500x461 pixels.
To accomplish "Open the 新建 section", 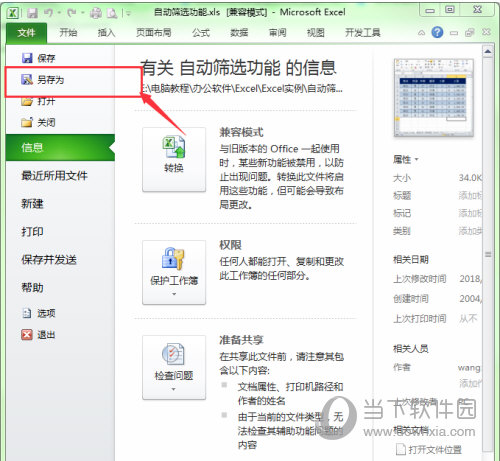I will coord(32,203).
